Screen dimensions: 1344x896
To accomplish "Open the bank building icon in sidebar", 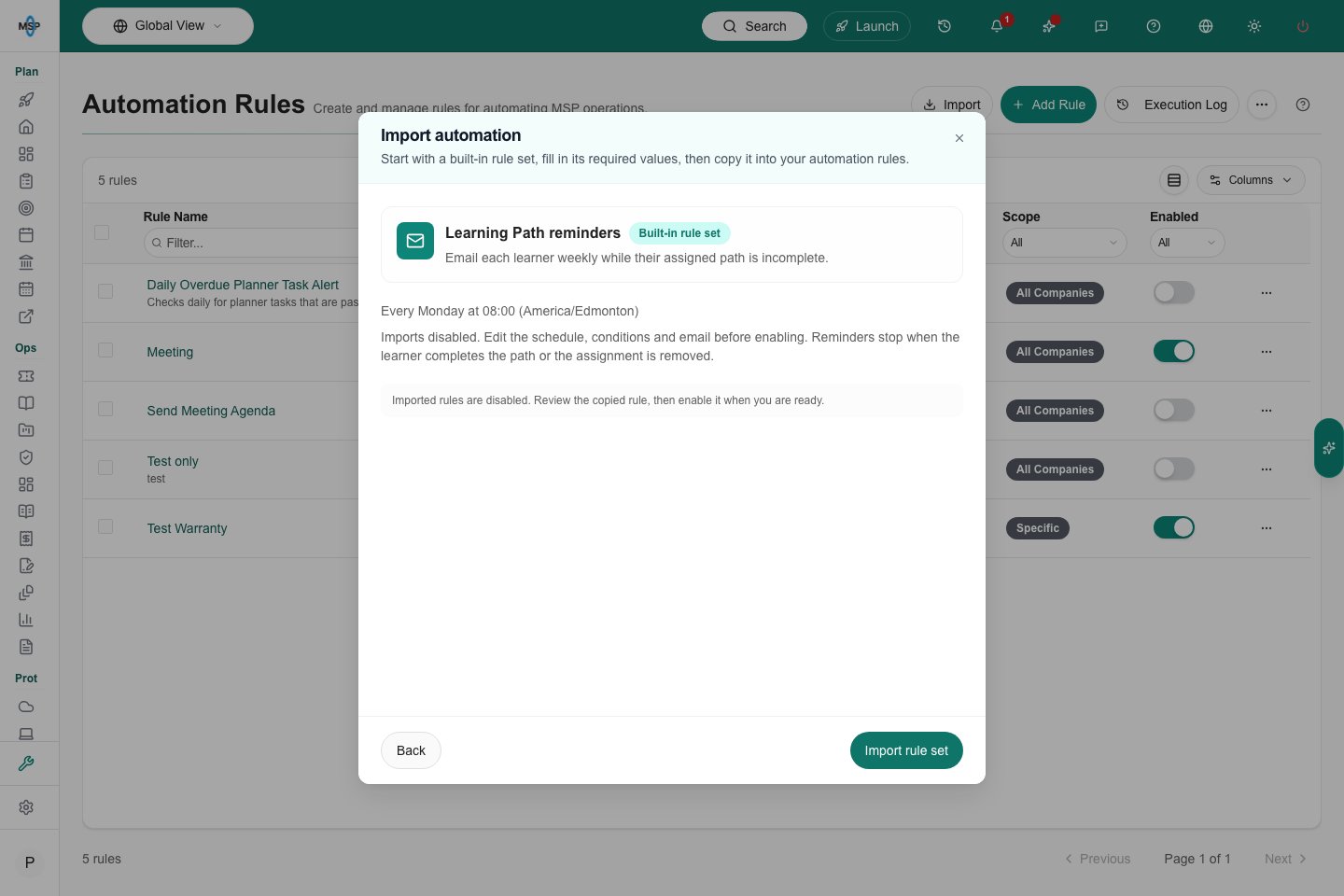I will (x=26, y=262).
